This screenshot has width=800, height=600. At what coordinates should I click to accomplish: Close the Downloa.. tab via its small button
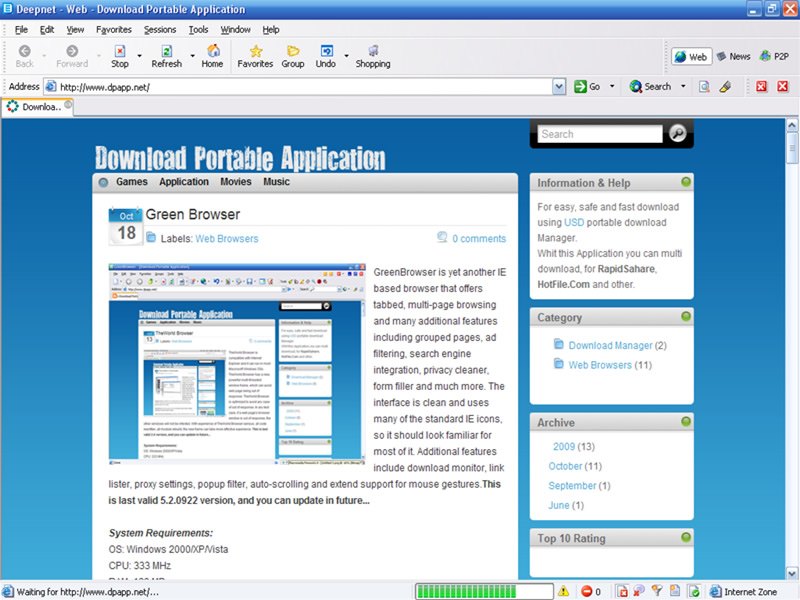[67, 105]
